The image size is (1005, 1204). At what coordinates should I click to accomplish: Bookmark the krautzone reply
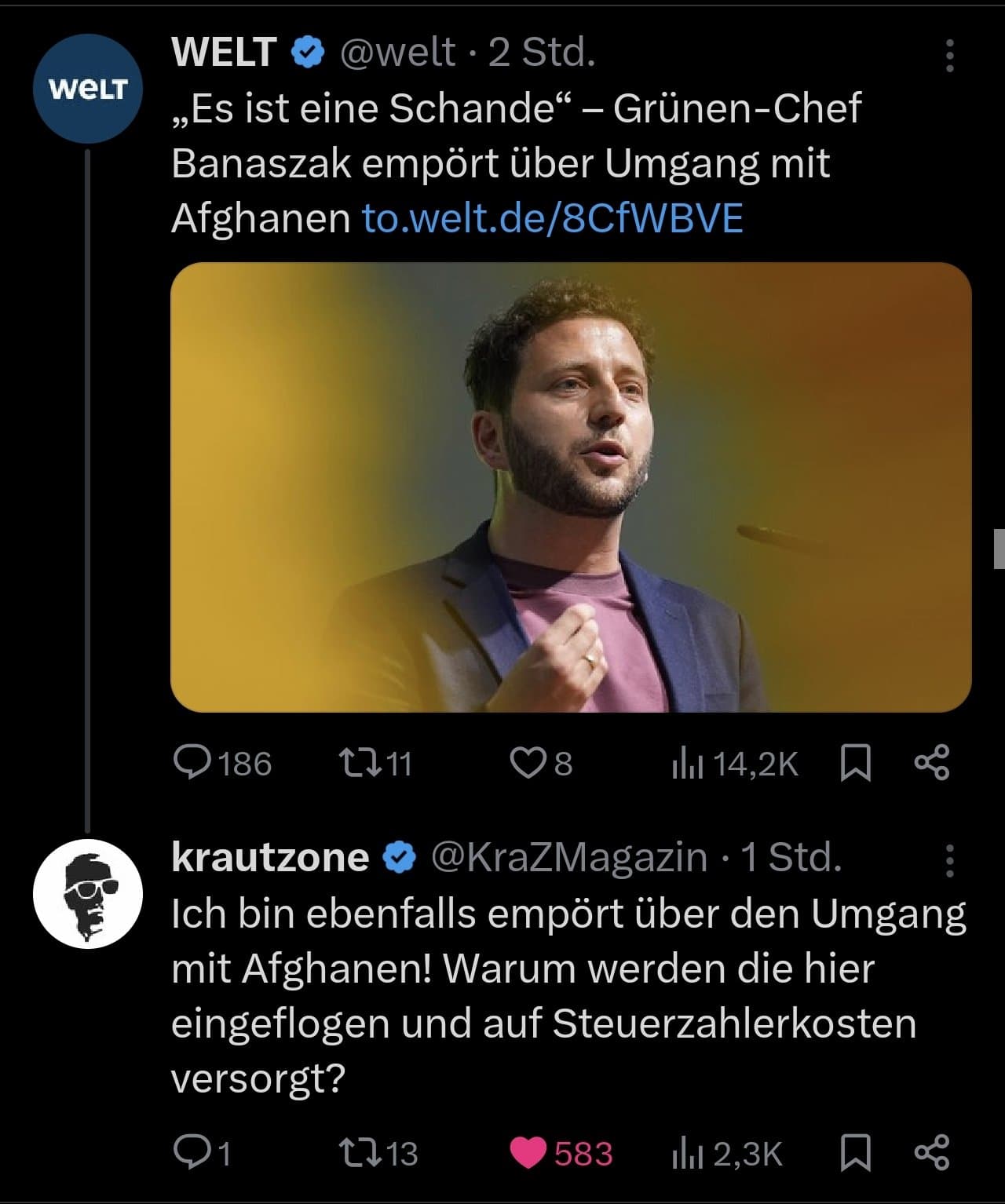[855, 1153]
